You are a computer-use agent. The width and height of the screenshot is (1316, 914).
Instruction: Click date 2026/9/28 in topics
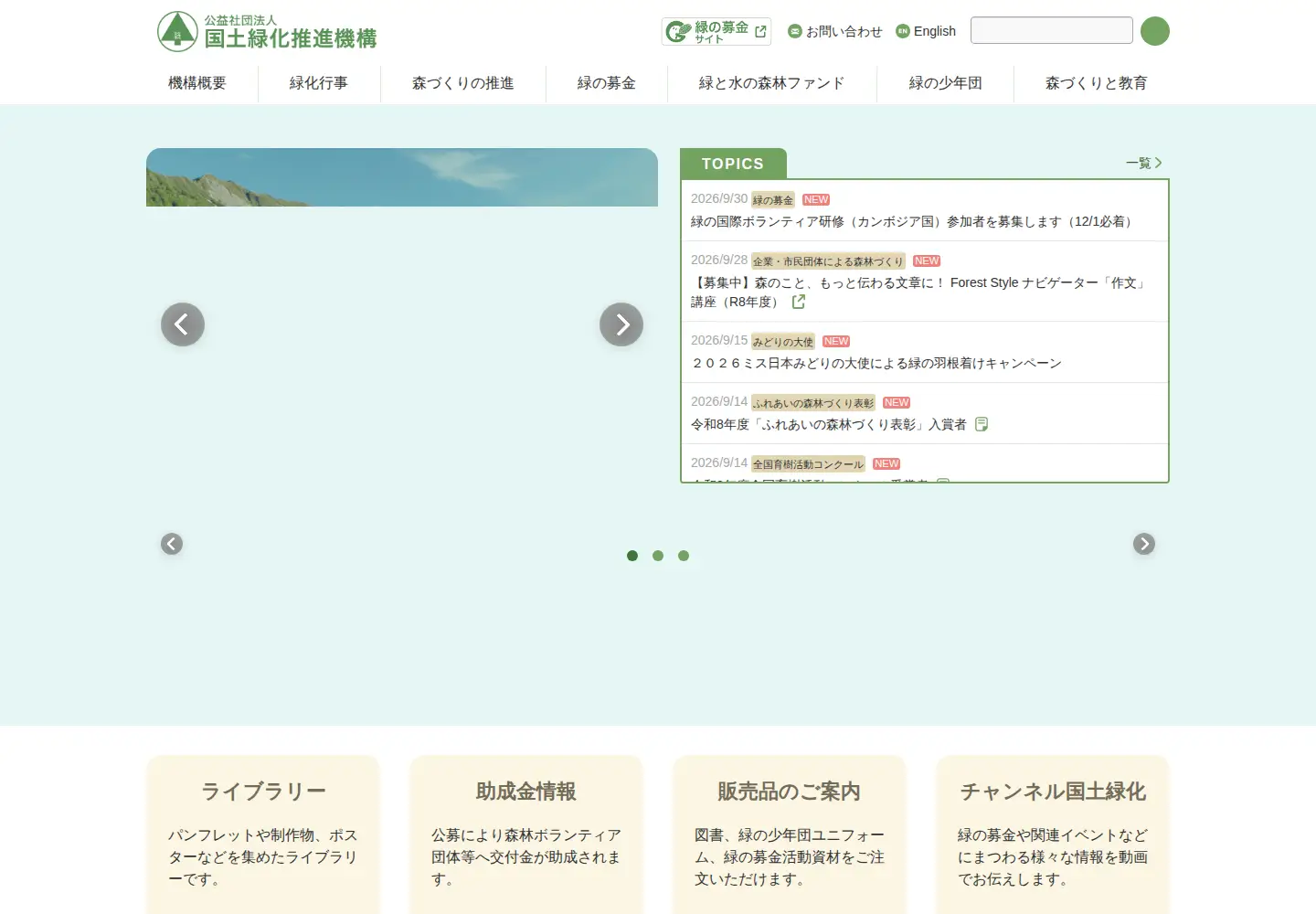(x=719, y=260)
